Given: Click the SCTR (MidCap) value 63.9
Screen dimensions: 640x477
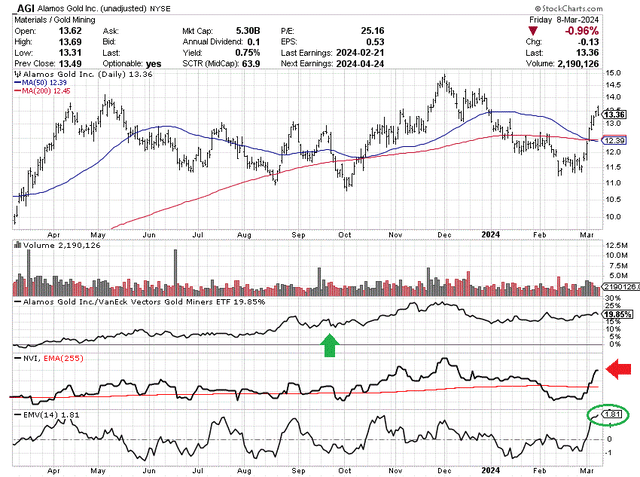Looking at the screenshot, I should 251,64.
